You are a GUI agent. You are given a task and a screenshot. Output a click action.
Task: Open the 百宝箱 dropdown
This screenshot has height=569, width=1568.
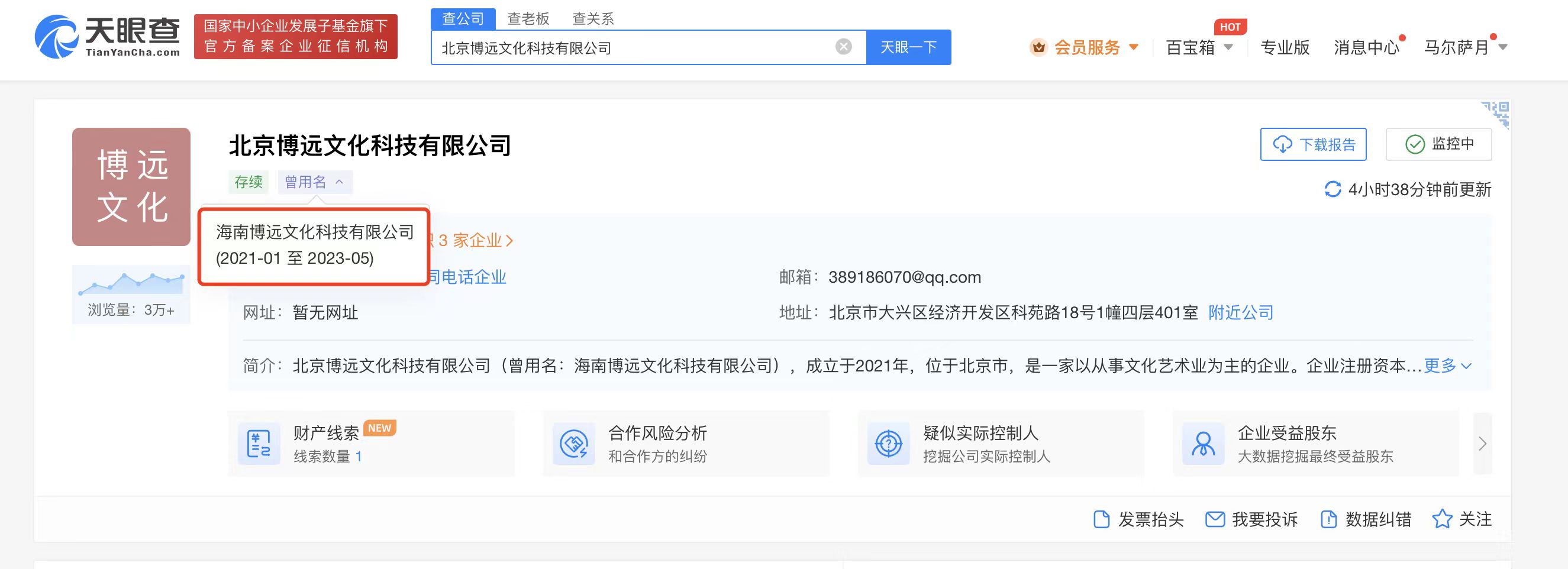click(x=1199, y=47)
